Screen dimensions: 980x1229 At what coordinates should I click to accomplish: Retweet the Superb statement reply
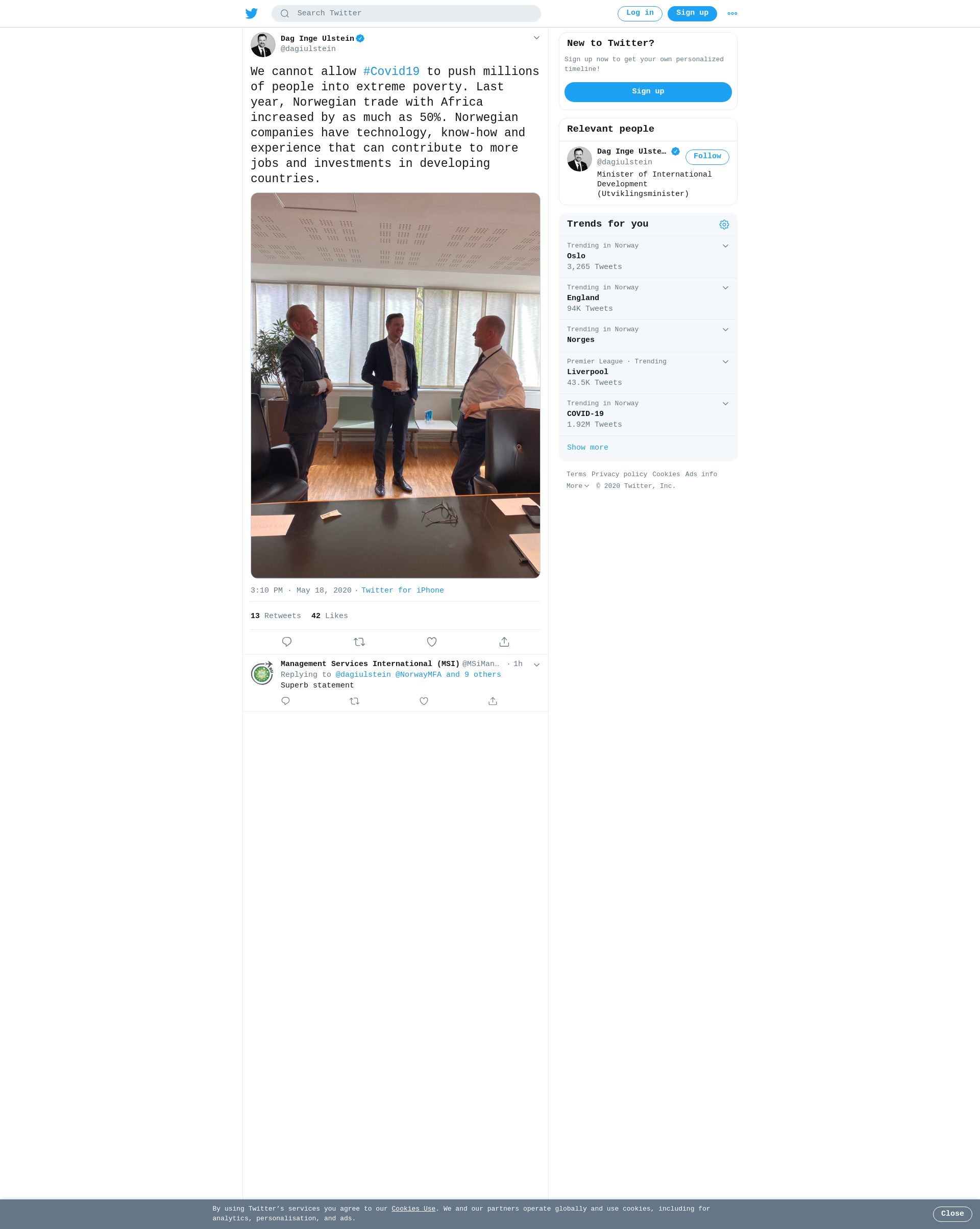click(x=355, y=701)
